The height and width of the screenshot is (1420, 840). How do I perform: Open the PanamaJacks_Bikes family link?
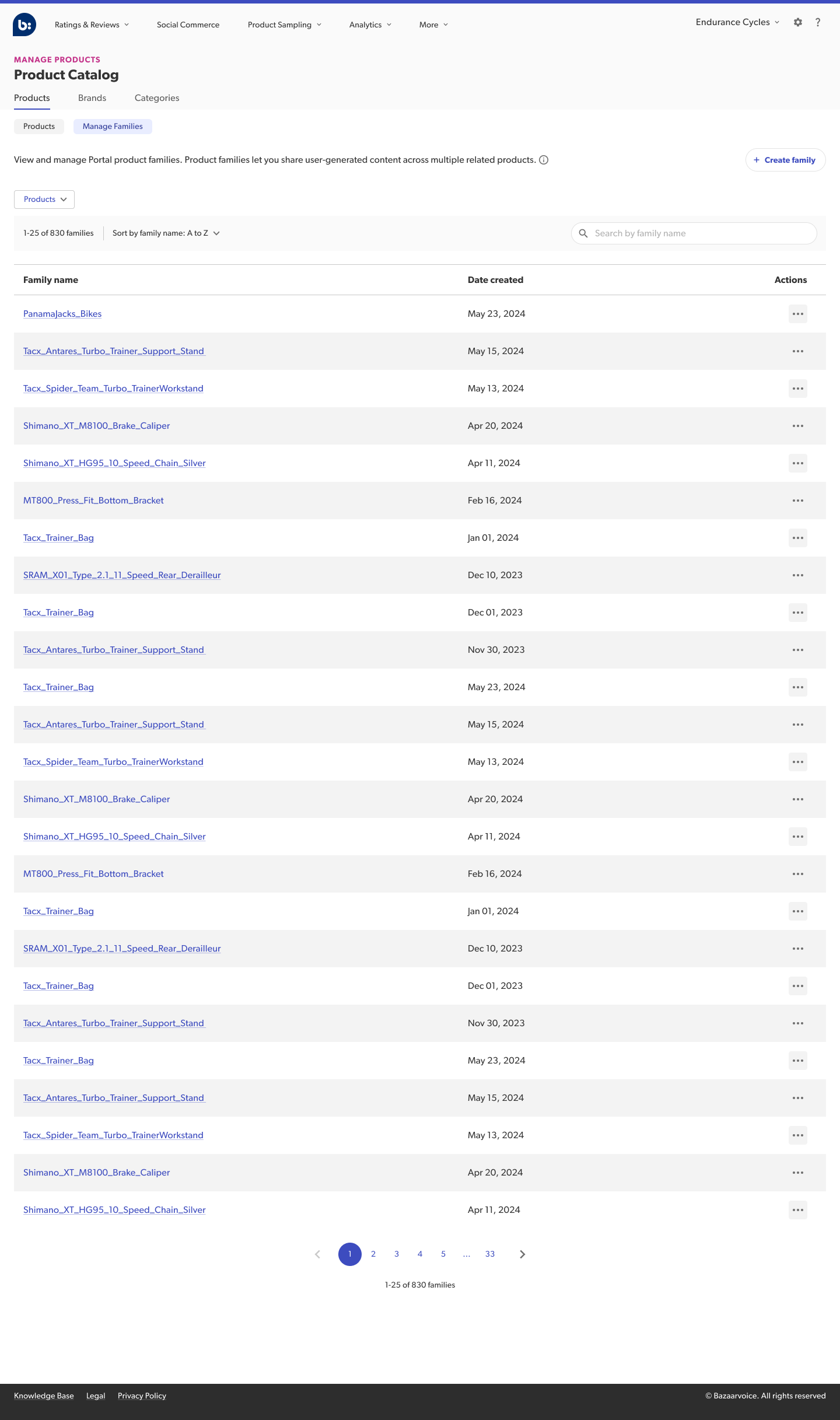(62, 314)
